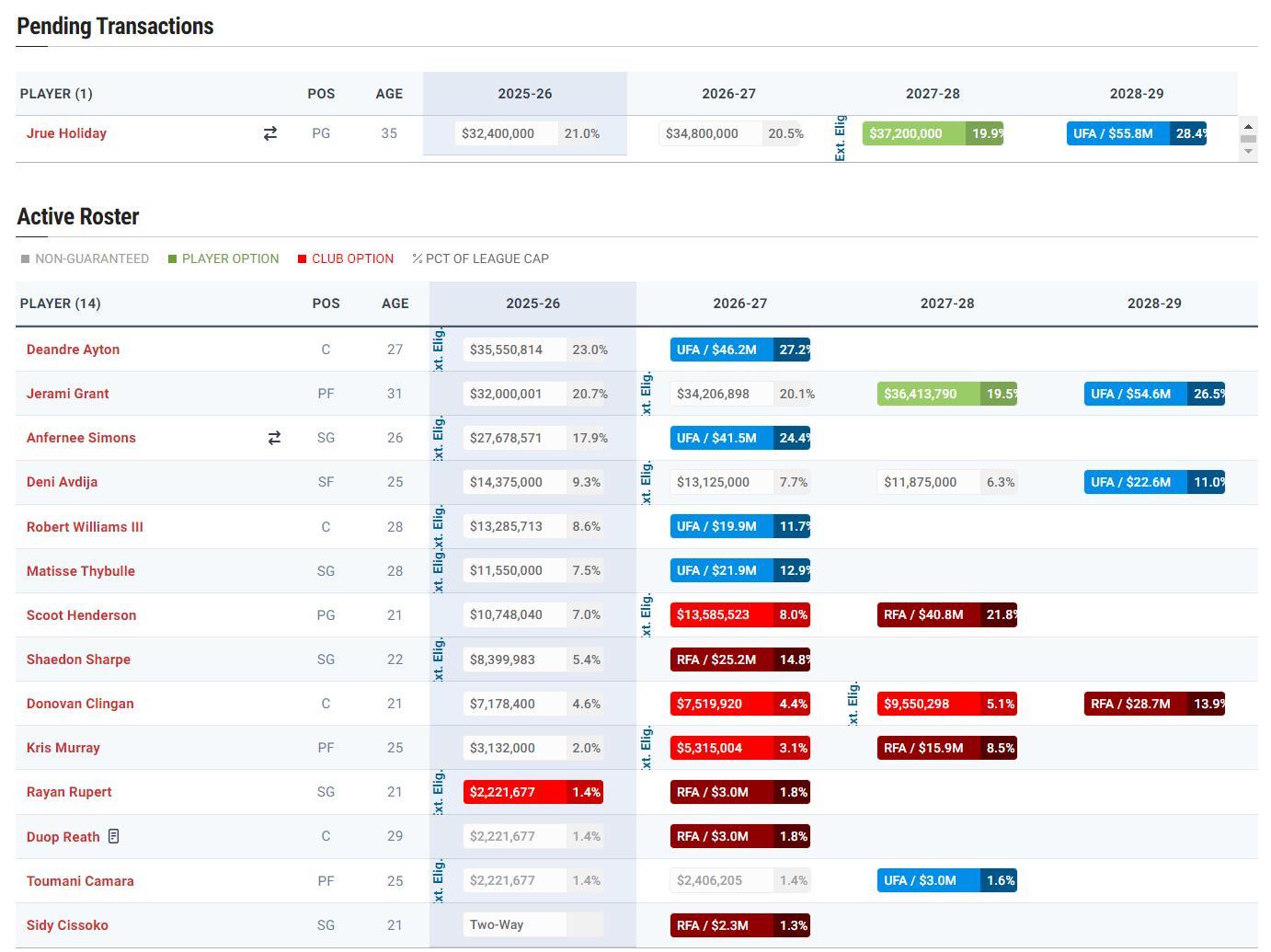The width and height of the screenshot is (1271, 952).
Task: Sort active roster by the AGE column
Action: click(395, 304)
